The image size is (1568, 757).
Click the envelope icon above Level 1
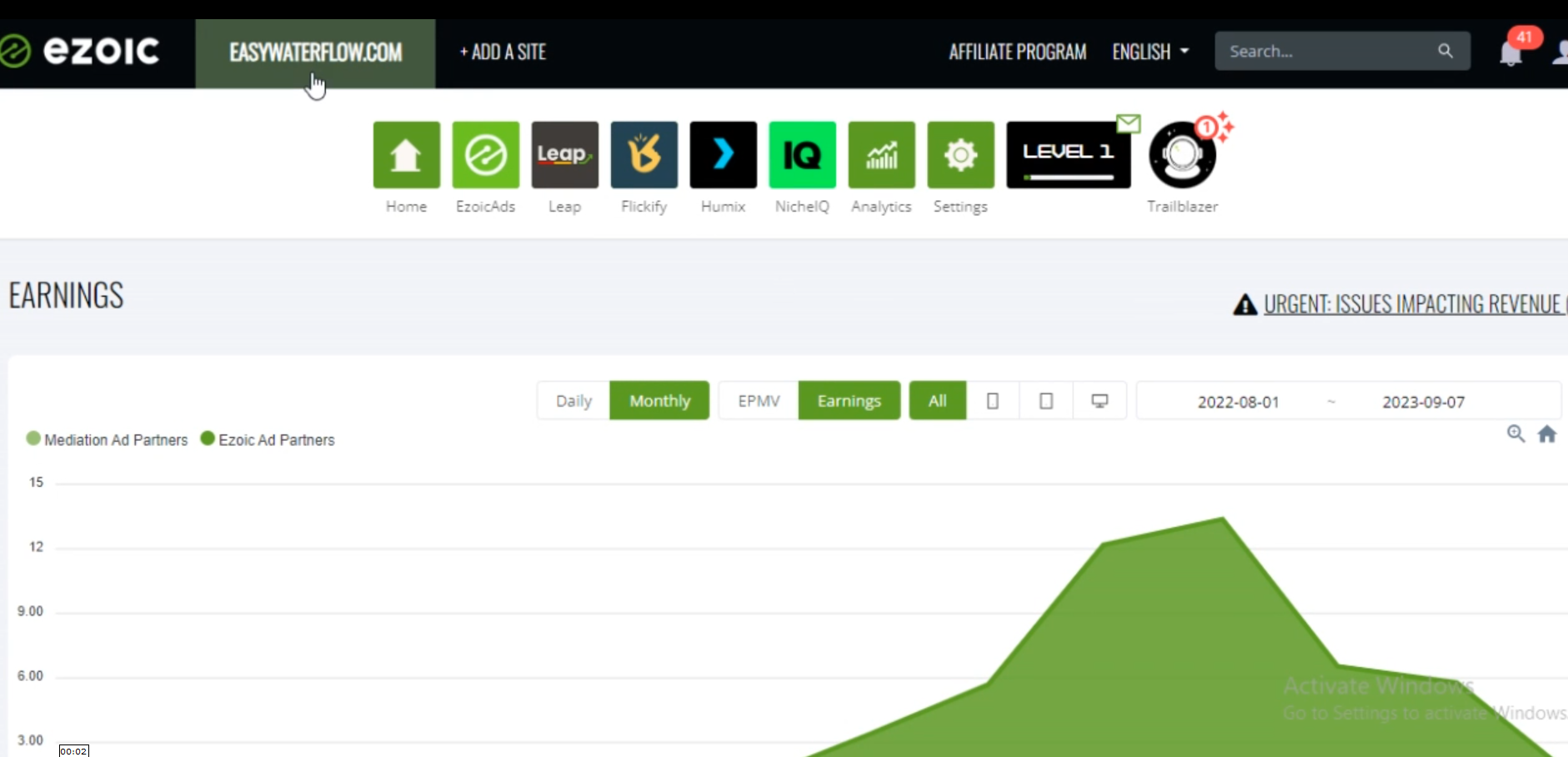(x=1128, y=123)
